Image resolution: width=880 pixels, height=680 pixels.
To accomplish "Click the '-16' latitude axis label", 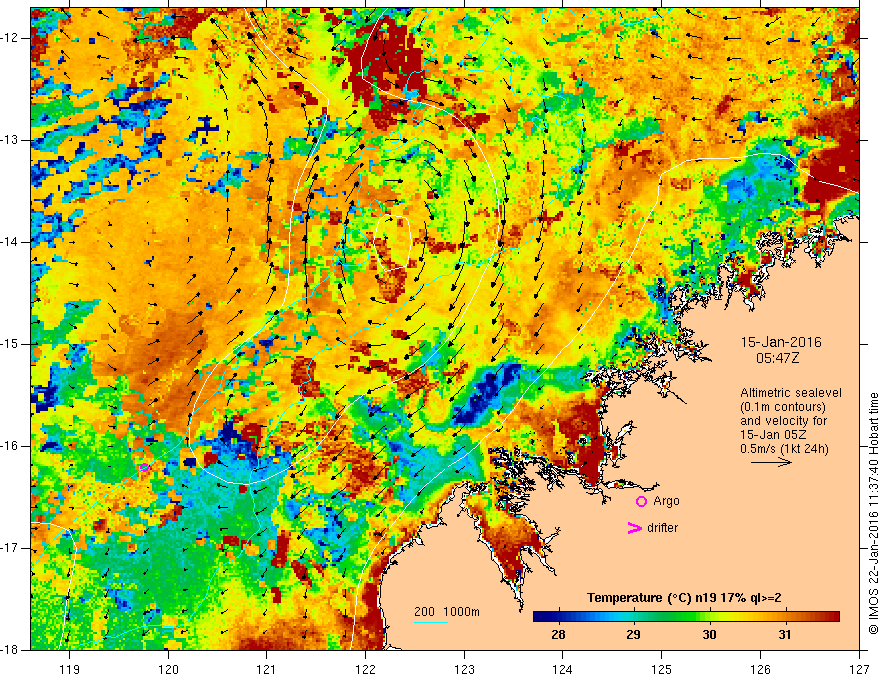I will (10, 446).
